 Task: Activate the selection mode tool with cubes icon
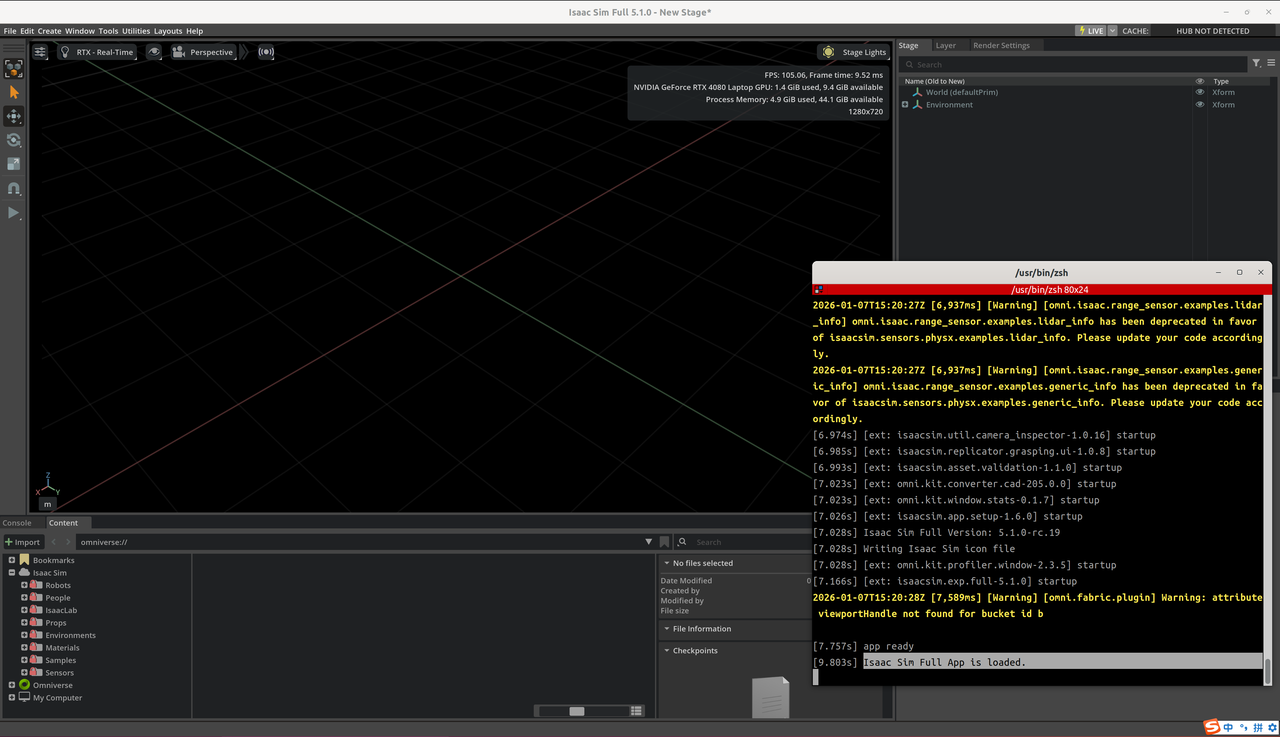pyautogui.click(x=13, y=68)
